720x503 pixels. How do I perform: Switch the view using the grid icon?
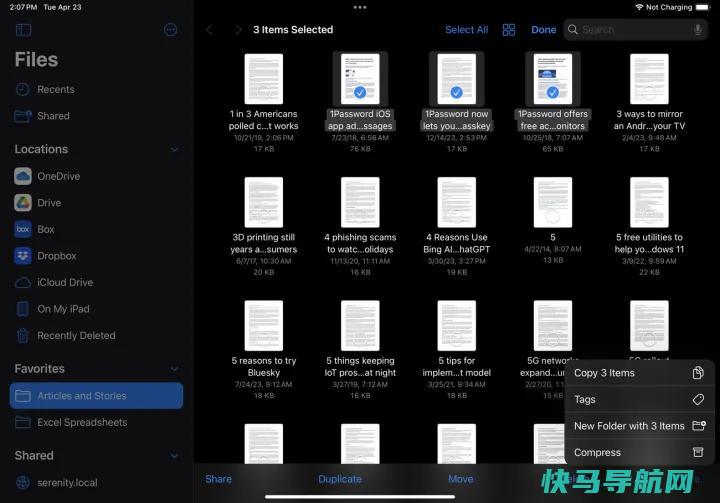point(509,30)
